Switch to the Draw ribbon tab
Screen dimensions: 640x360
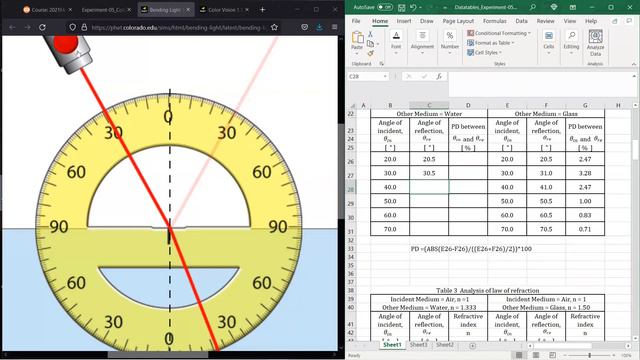pyautogui.click(x=427, y=21)
